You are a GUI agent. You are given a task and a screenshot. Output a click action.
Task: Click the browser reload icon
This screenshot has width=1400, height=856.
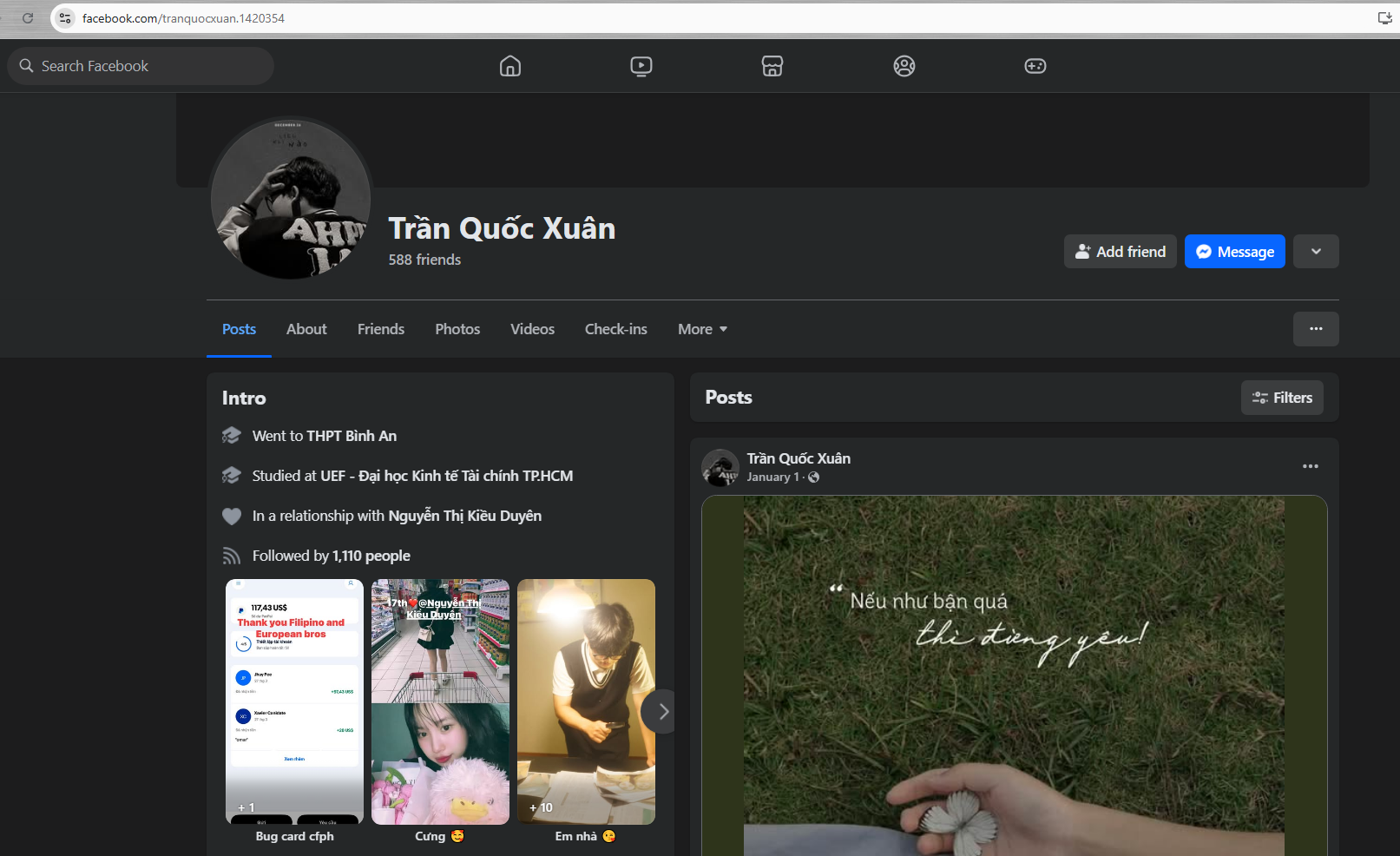point(28,18)
